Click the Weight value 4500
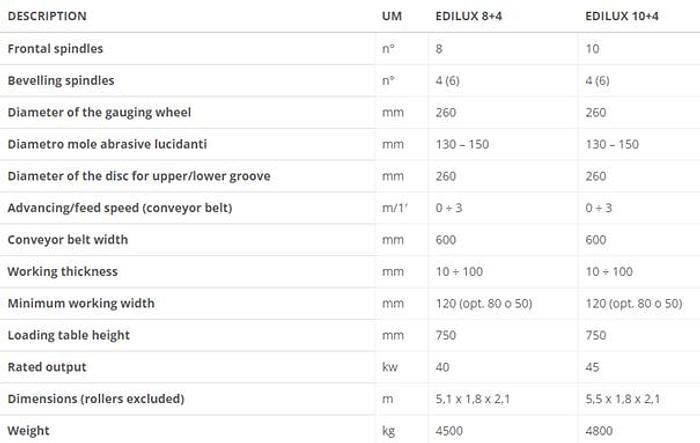Viewport: 700px width, 443px height. pyautogui.click(x=451, y=431)
